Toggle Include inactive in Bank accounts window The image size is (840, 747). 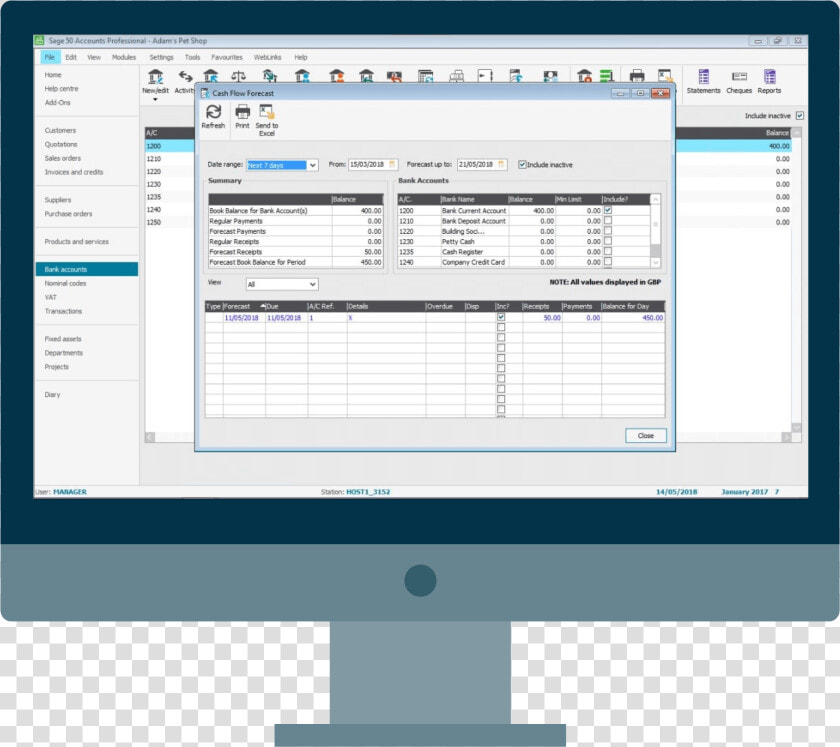(800, 116)
